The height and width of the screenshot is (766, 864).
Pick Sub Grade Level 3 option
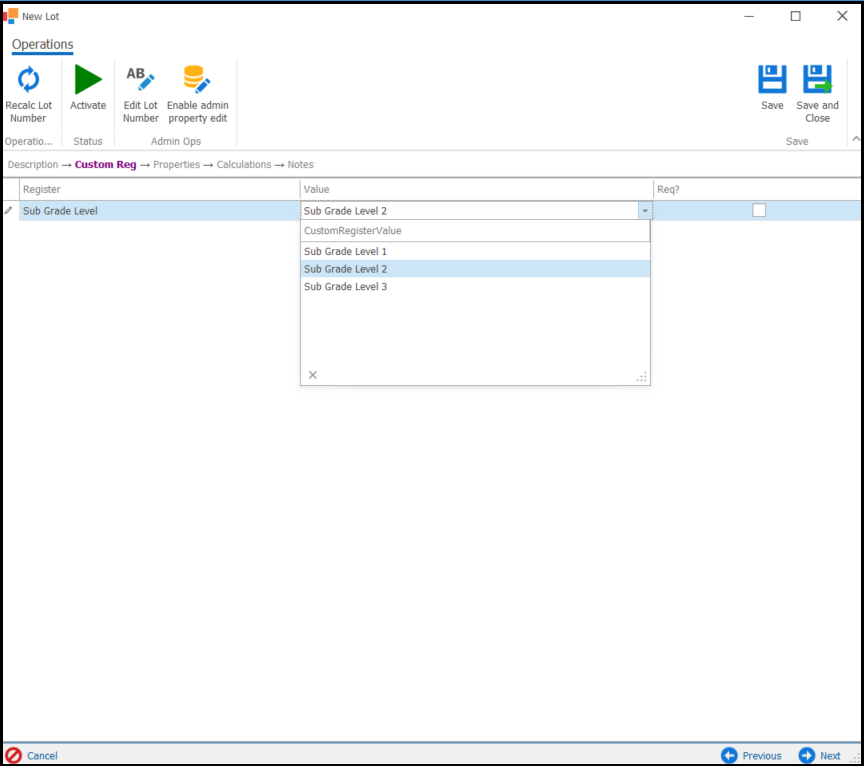[475, 287]
